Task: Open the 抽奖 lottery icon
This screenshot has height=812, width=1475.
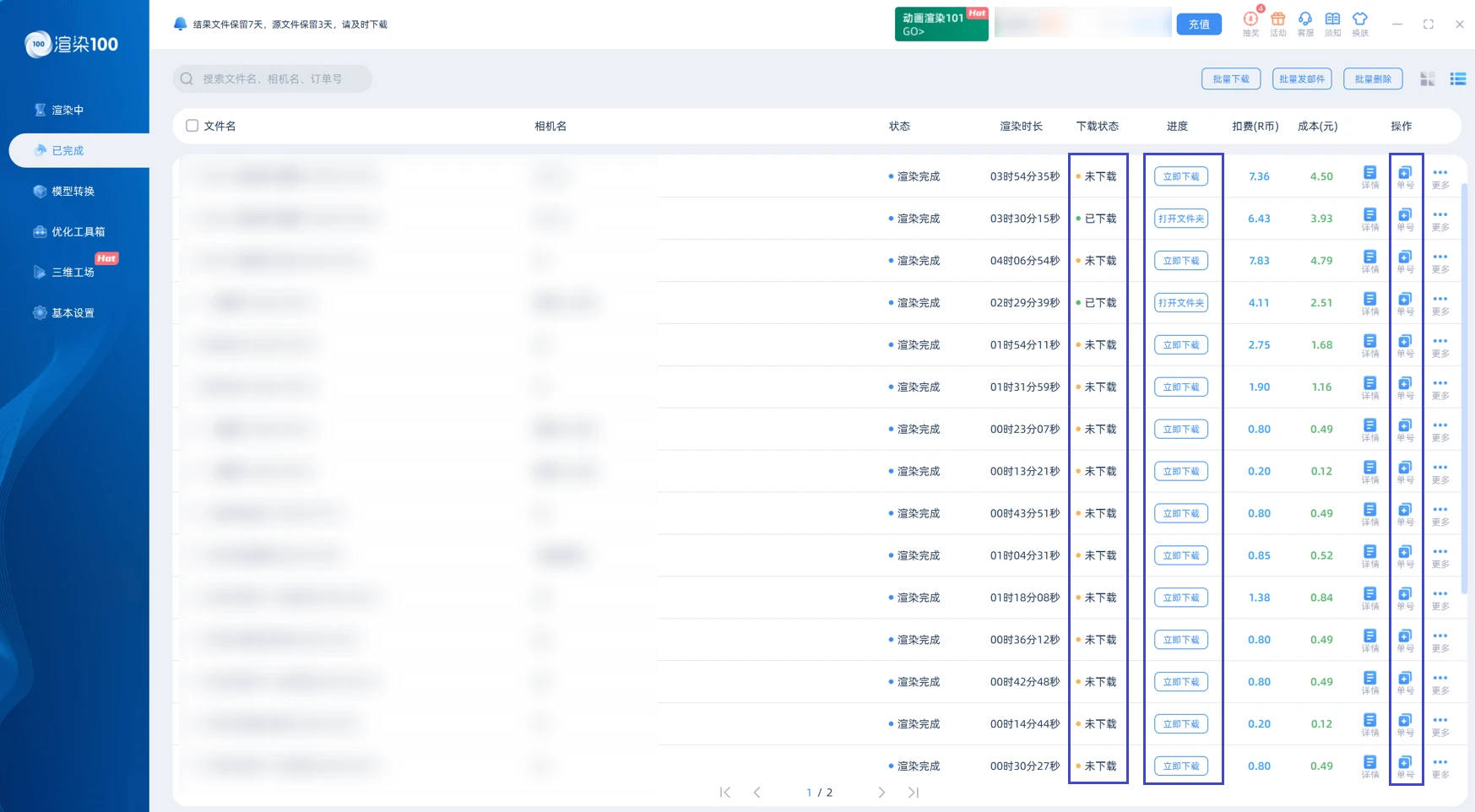Action: coord(1250,24)
